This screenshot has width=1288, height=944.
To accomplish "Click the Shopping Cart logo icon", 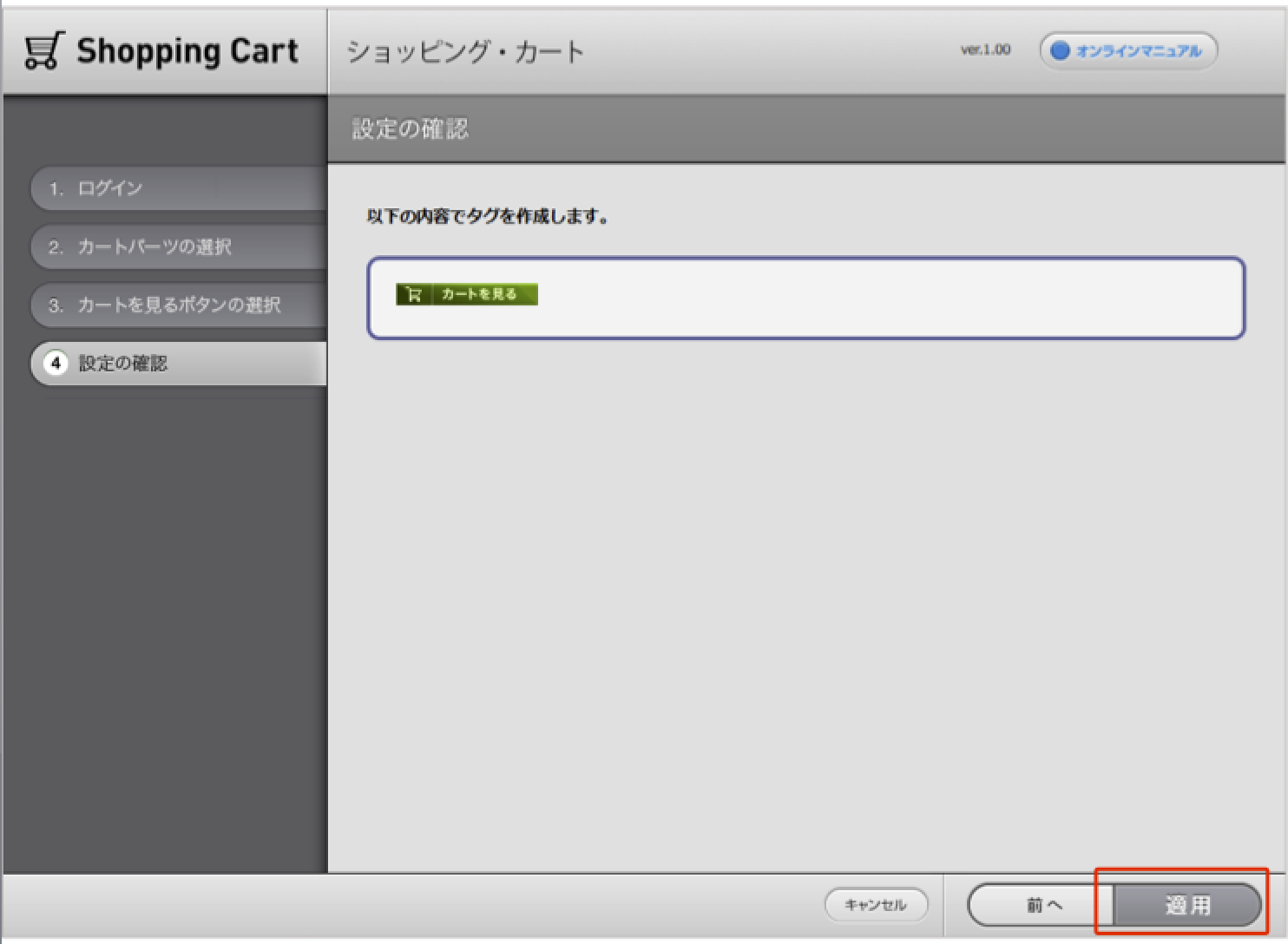I will [x=43, y=50].
